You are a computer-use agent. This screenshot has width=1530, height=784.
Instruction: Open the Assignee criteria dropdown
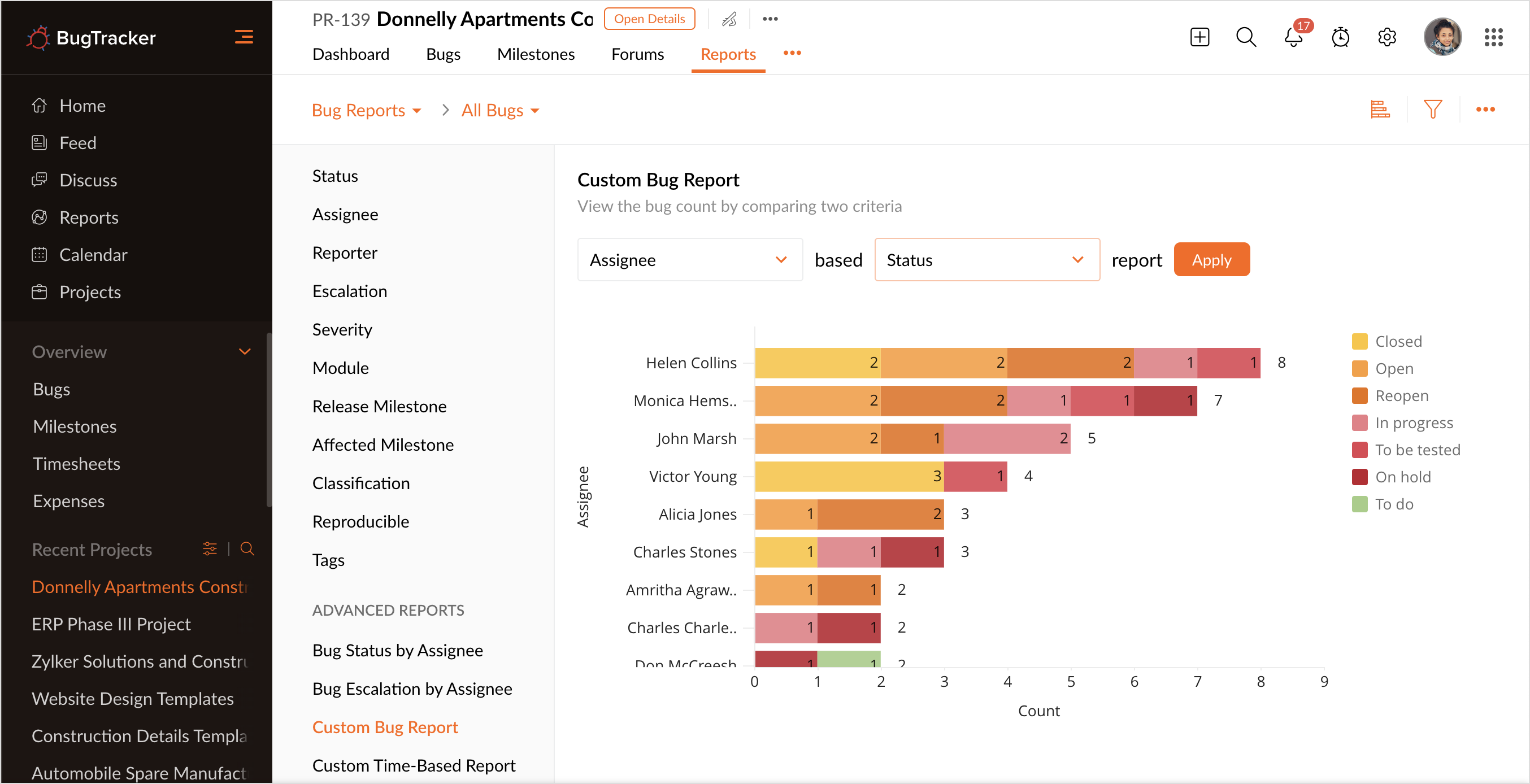click(x=689, y=260)
